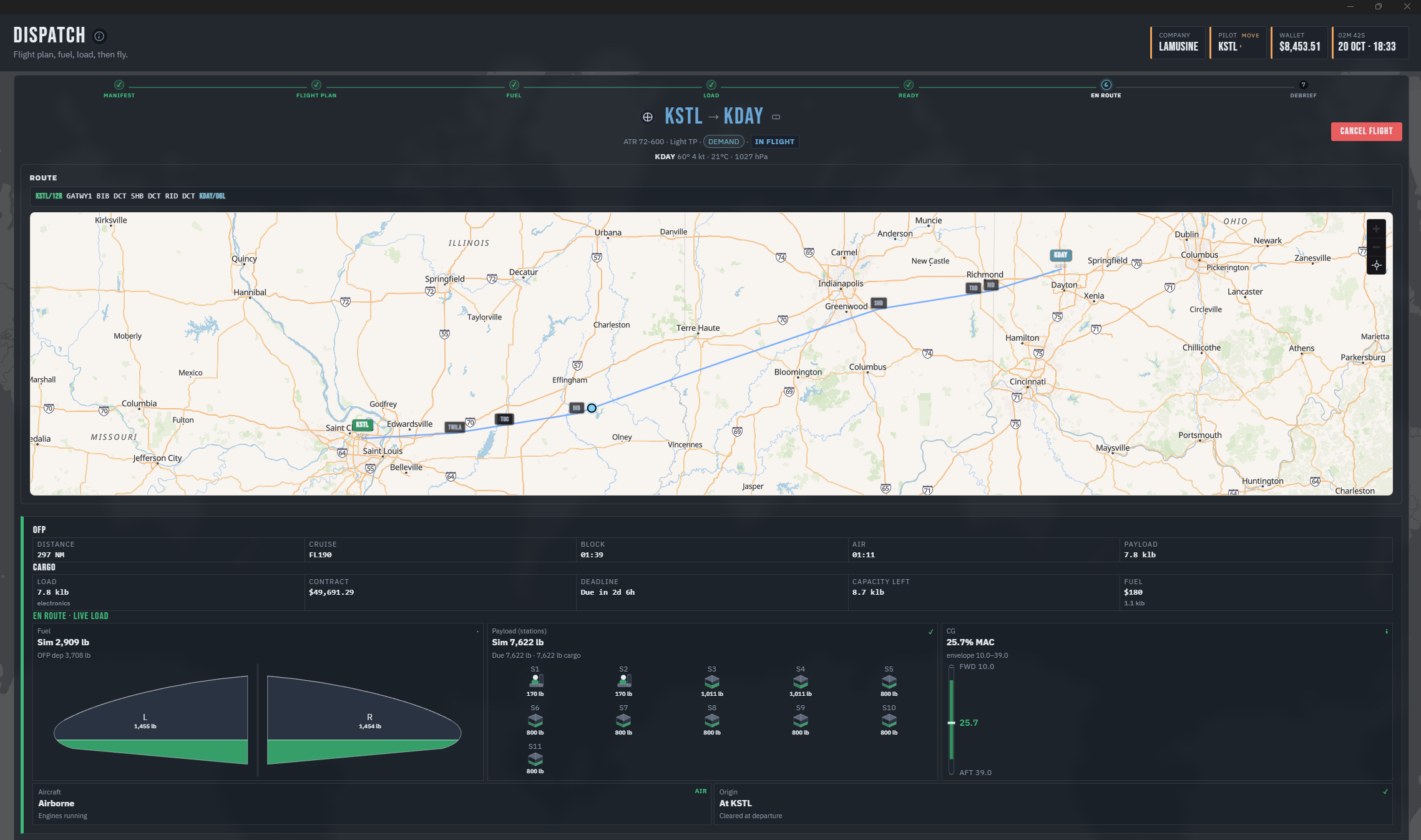
Task: Go to the Flight Plan step
Action: coord(316,89)
